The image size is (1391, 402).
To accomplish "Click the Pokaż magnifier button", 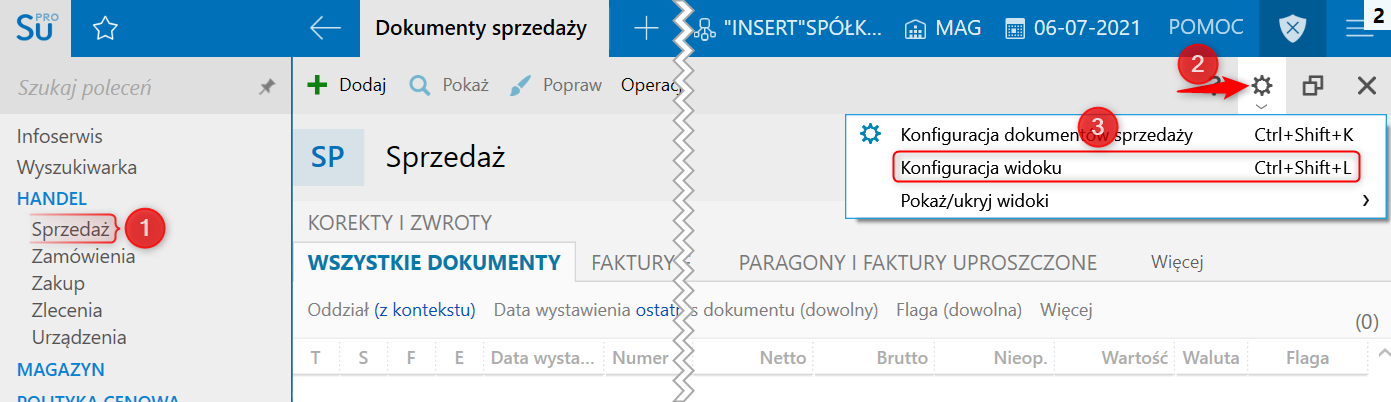I will [449, 85].
